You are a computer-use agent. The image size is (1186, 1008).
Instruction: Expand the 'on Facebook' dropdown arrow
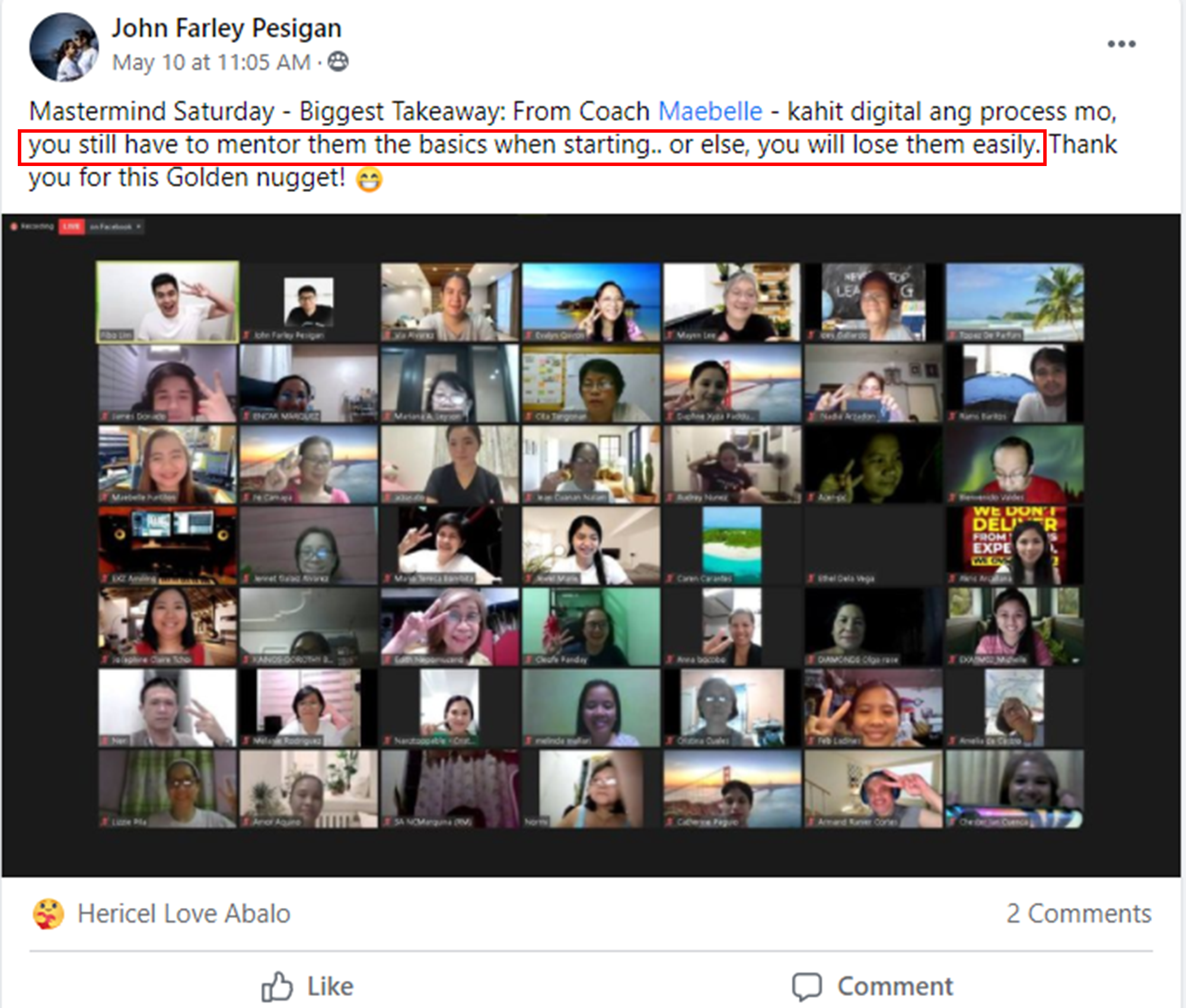138,227
